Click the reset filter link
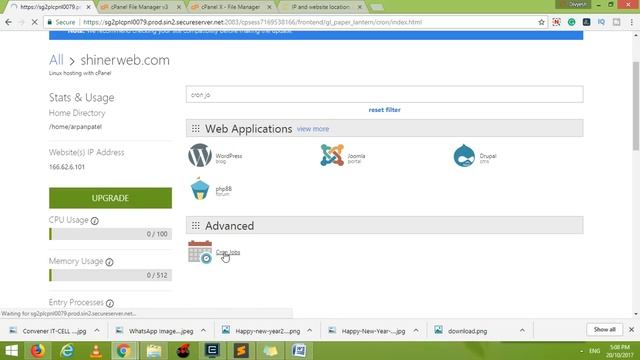This screenshot has width=640, height=360. 384,110
